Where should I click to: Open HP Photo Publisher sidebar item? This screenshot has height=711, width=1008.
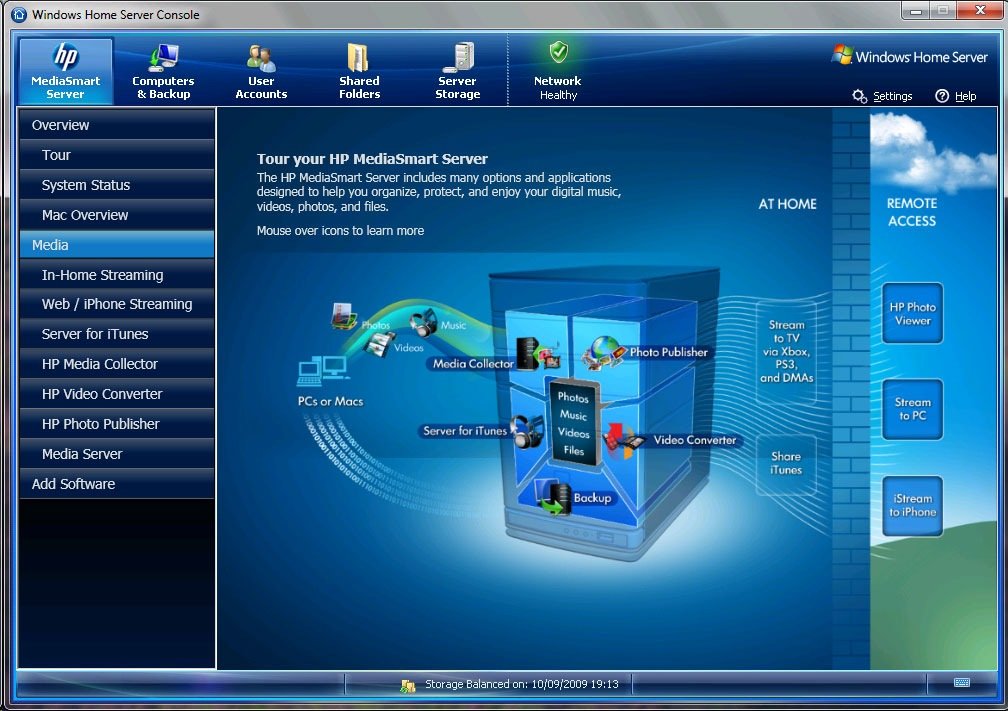point(117,424)
